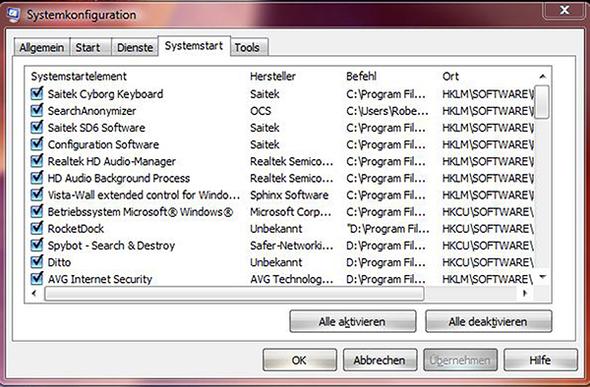Click the Alle aktivieren button
Viewport: 590px width, 387px height.
pos(353,322)
